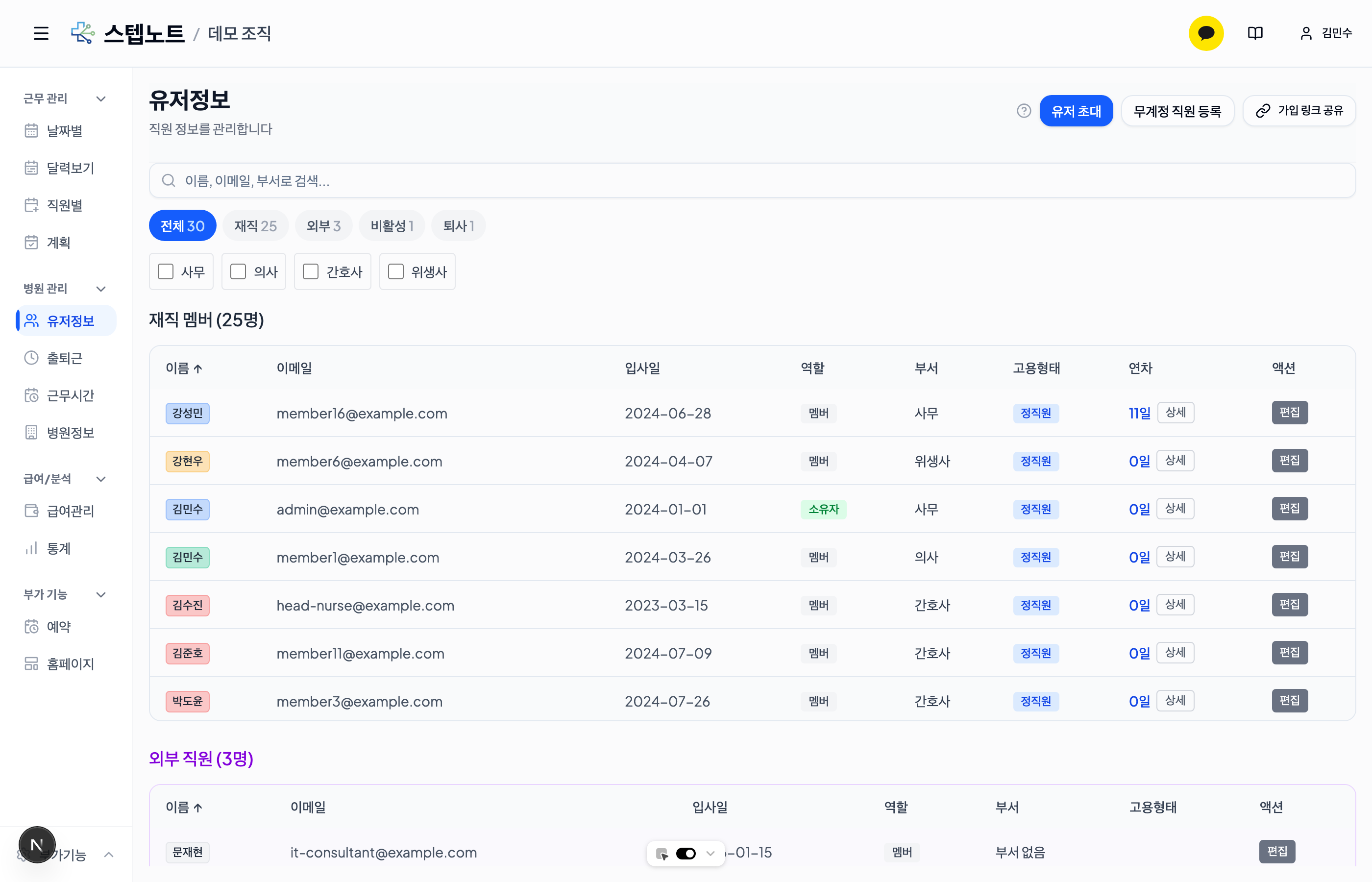1372x882 pixels.
Task: Click 편집 for member16@example.com
Action: [x=1290, y=413]
